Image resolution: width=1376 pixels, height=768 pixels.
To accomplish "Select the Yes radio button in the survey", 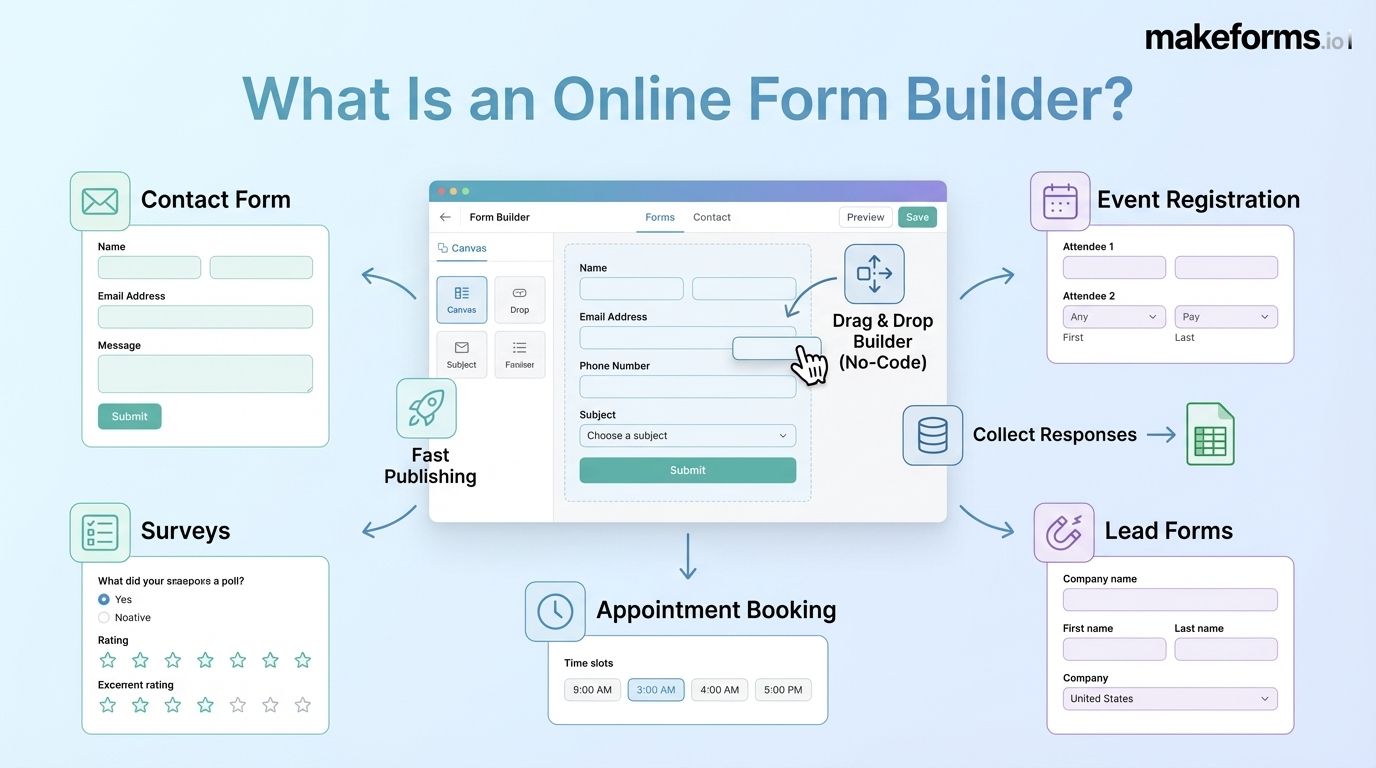I will (103, 599).
